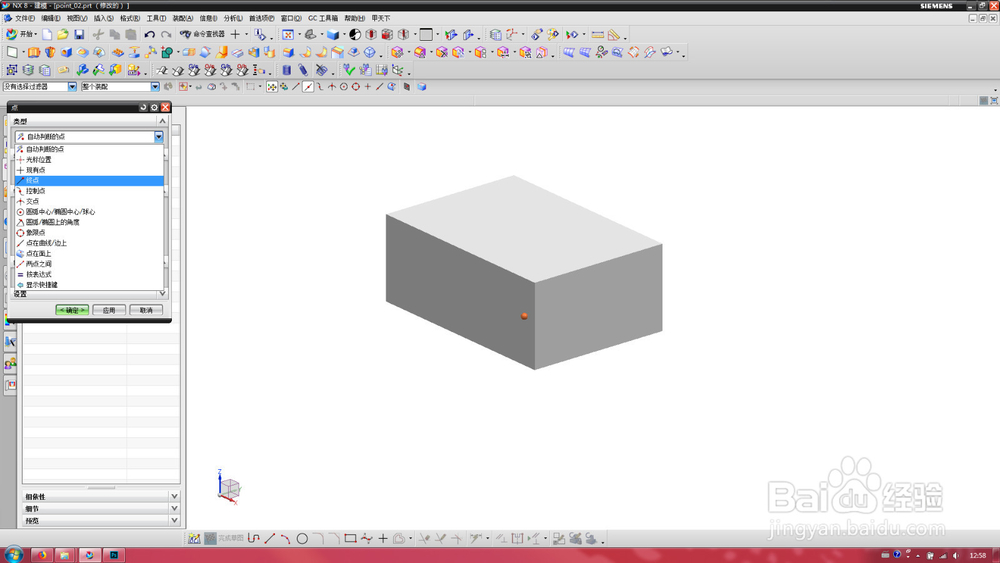Toggle the enable snap points icon

click(x=272, y=87)
